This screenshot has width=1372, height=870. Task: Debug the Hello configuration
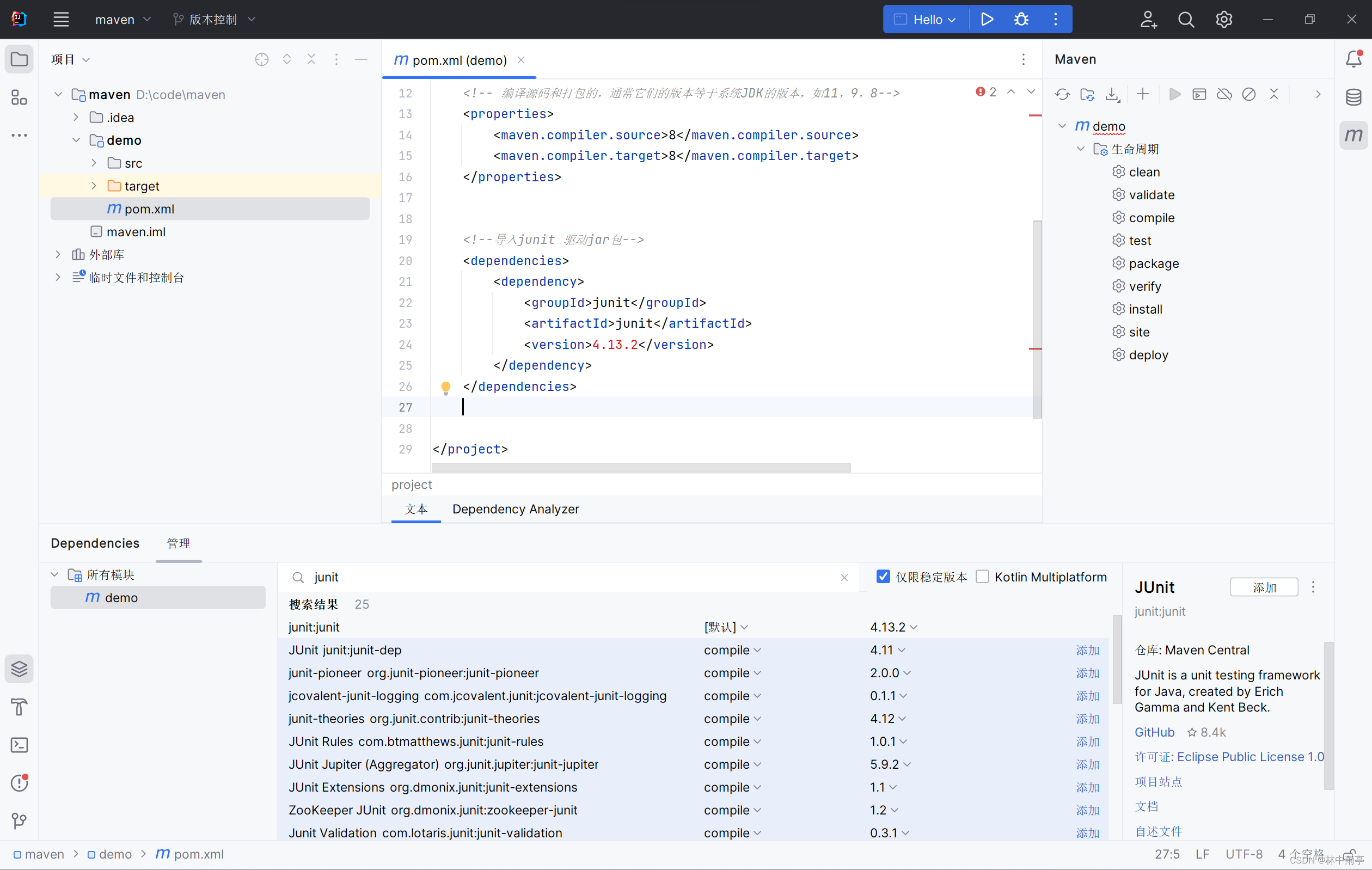(x=1021, y=20)
